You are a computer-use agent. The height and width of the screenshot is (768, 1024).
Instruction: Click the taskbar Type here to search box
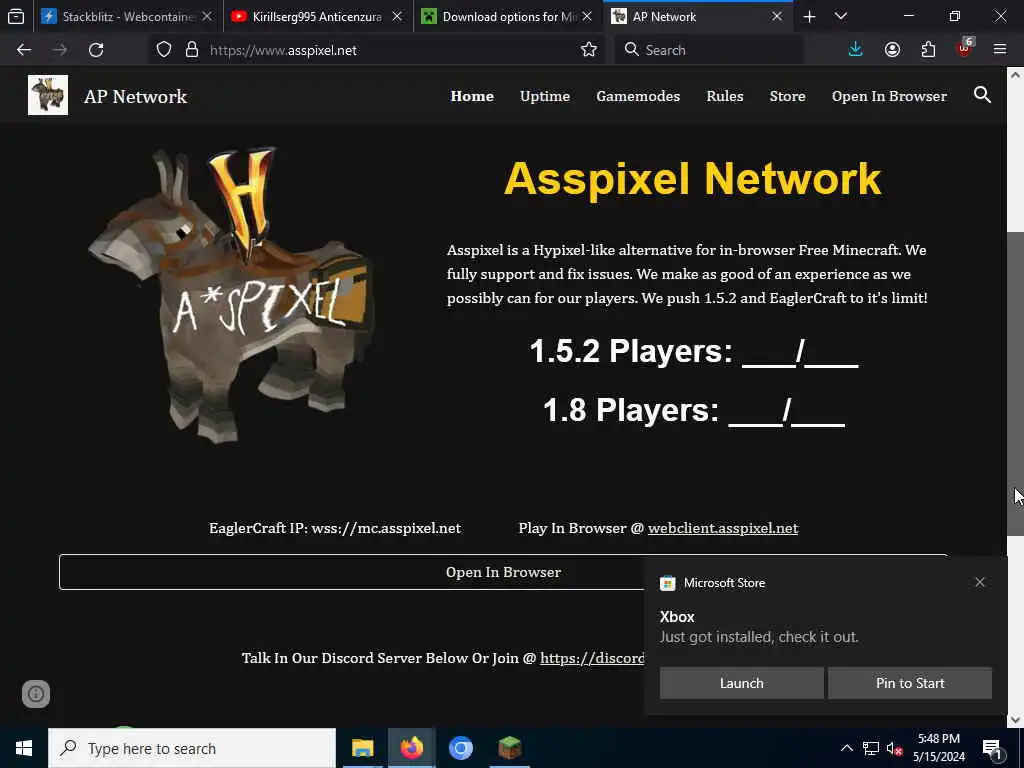coord(192,748)
